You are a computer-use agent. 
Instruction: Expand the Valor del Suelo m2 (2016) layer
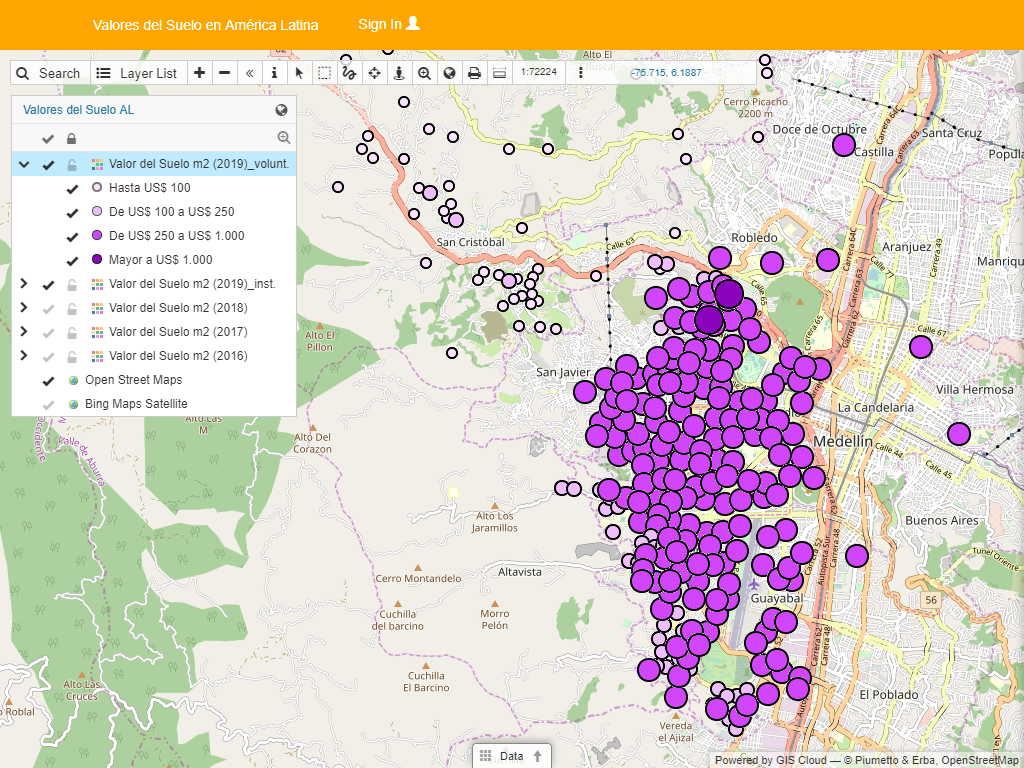pos(24,356)
